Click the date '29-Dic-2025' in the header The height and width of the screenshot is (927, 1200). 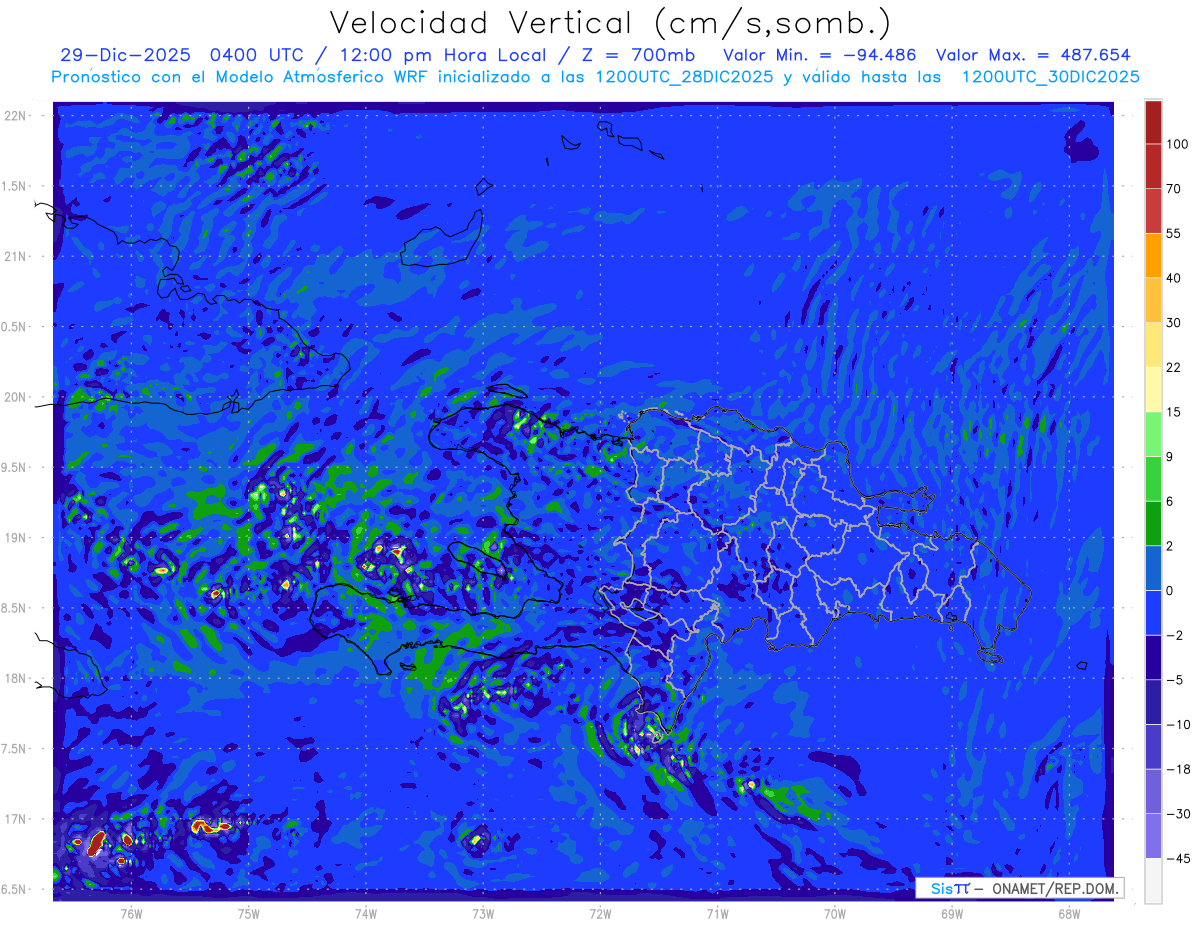point(125,55)
